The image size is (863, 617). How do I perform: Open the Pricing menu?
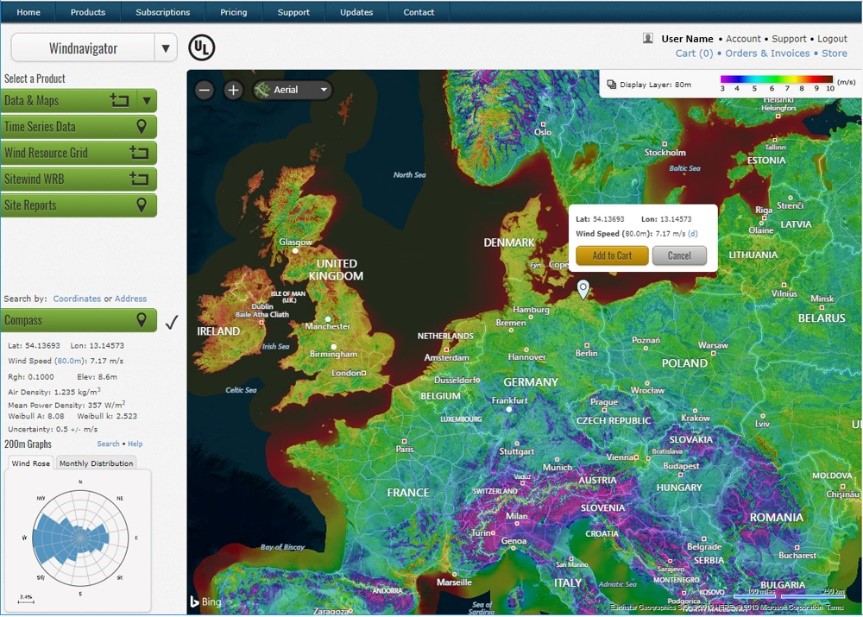233,12
